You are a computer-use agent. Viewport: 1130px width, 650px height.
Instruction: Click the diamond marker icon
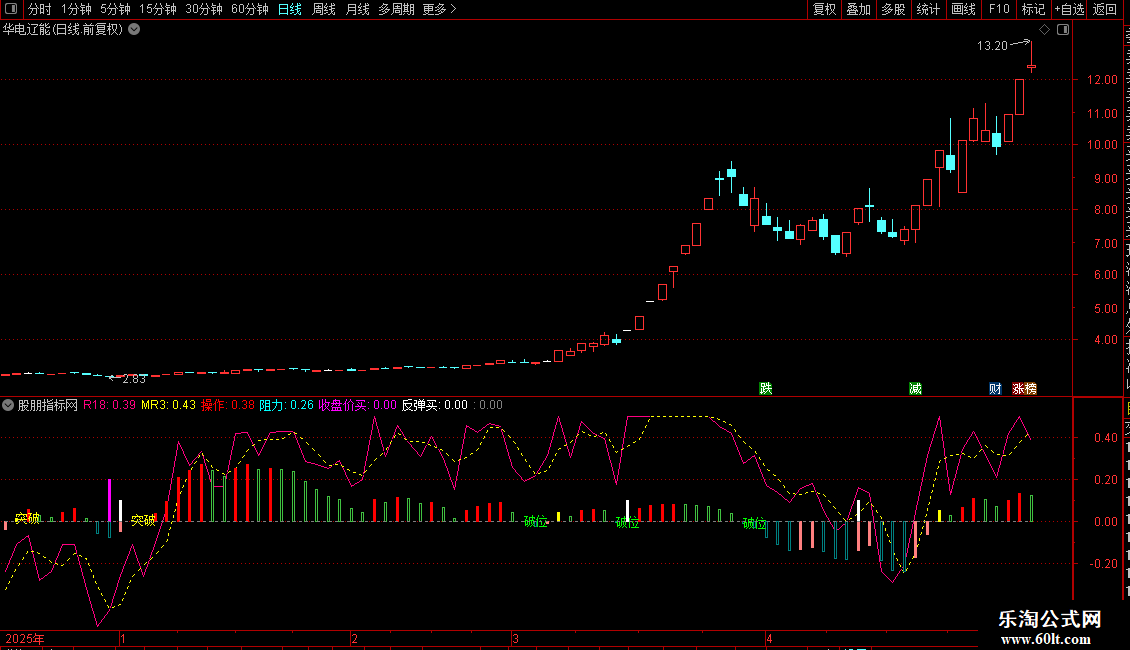[x=1044, y=30]
